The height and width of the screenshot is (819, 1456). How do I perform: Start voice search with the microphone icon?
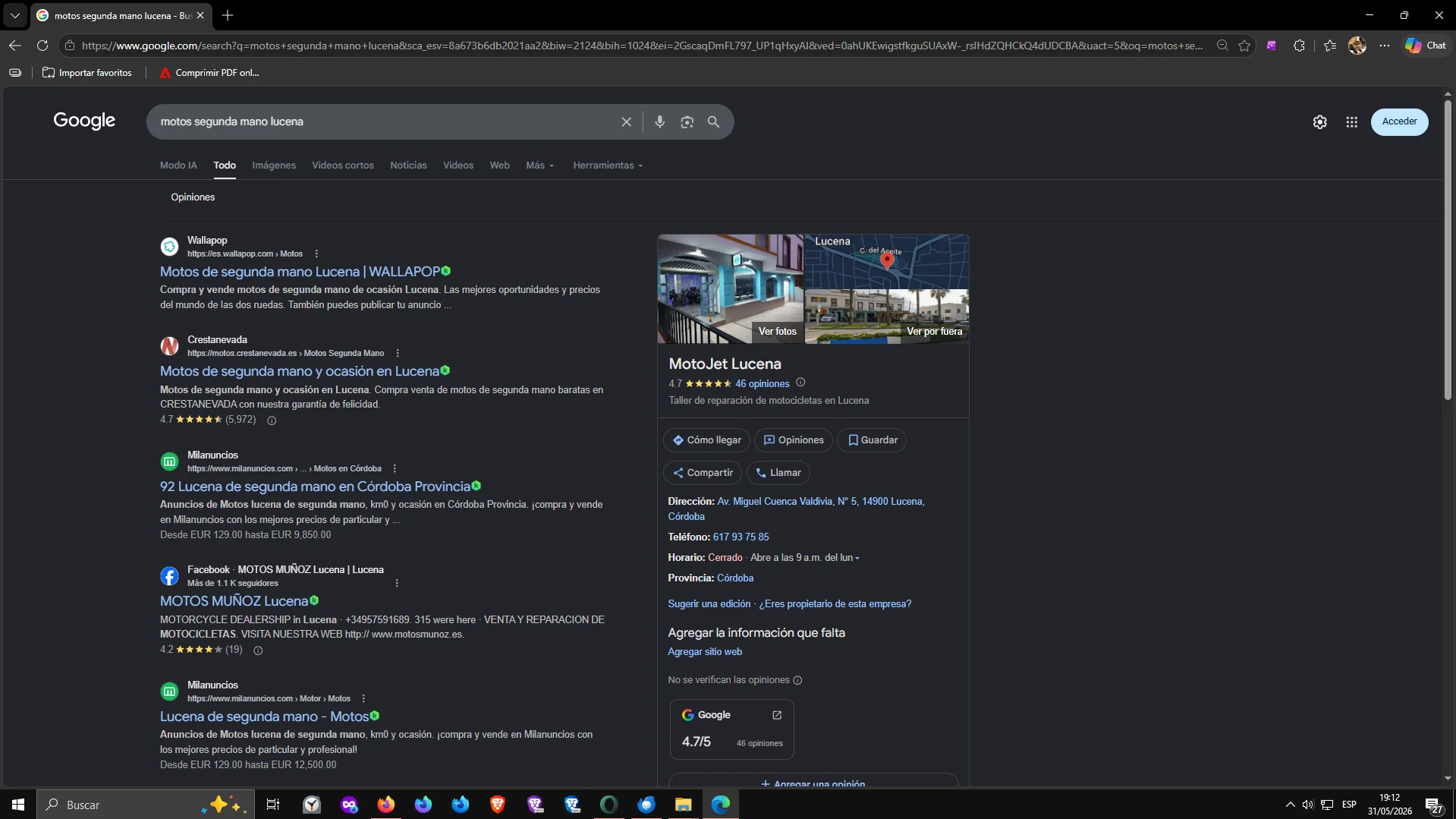click(659, 121)
